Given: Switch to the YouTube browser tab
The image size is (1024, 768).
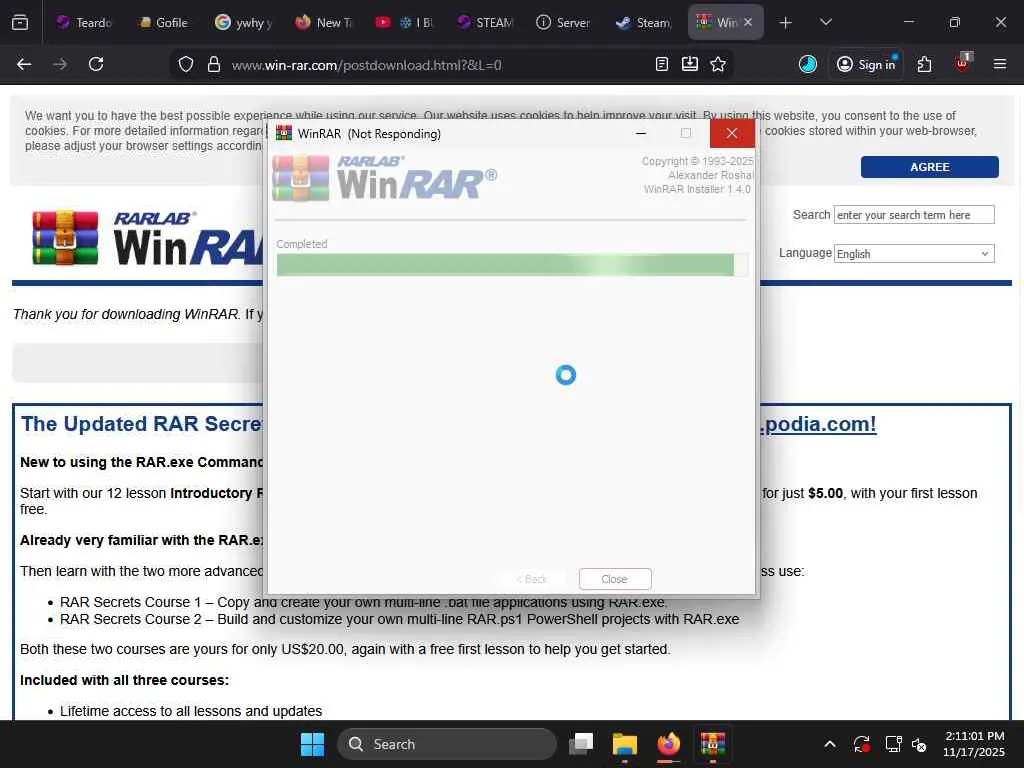Looking at the screenshot, I should coord(403,22).
